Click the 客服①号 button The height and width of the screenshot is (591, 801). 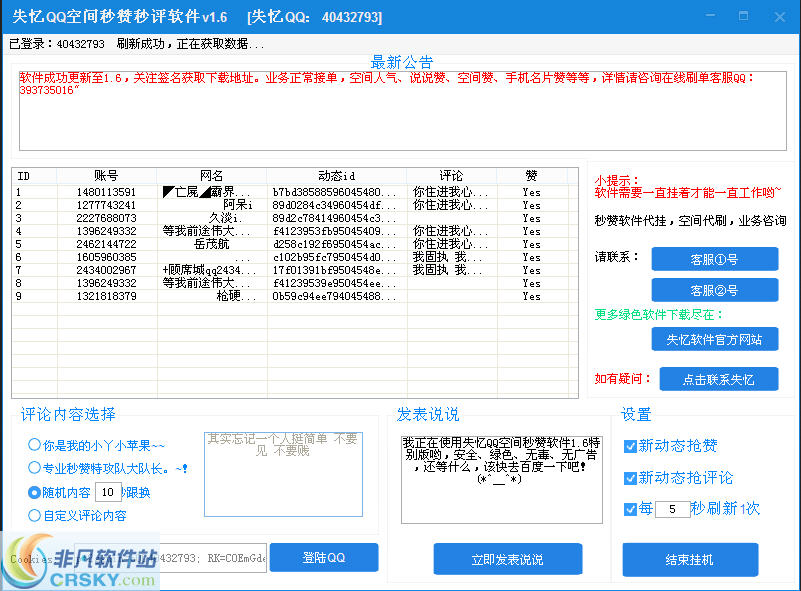(x=715, y=259)
